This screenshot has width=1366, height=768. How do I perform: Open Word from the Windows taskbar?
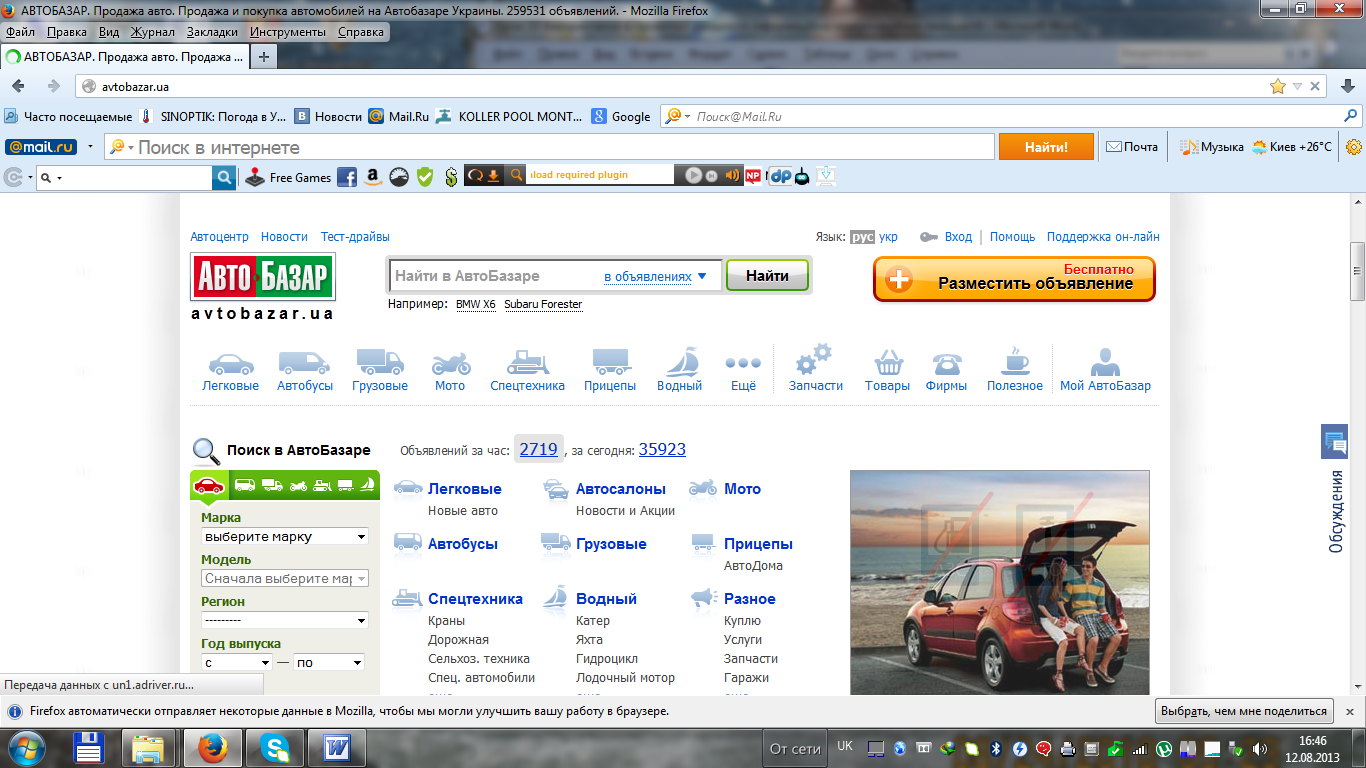coord(337,747)
